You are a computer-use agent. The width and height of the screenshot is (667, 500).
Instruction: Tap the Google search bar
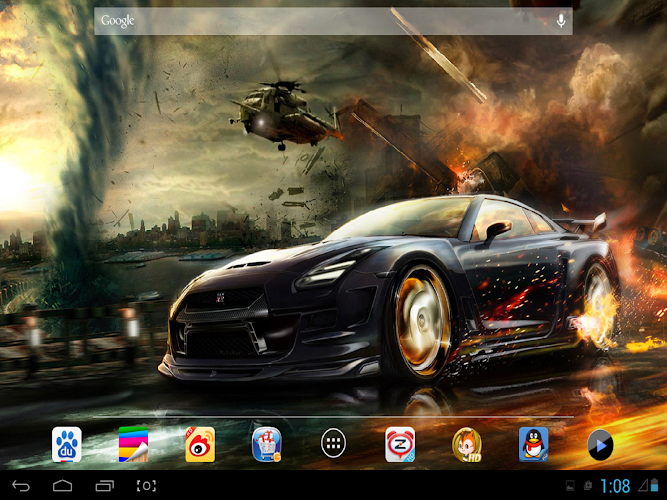pyautogui.click(x=333, y=21)
